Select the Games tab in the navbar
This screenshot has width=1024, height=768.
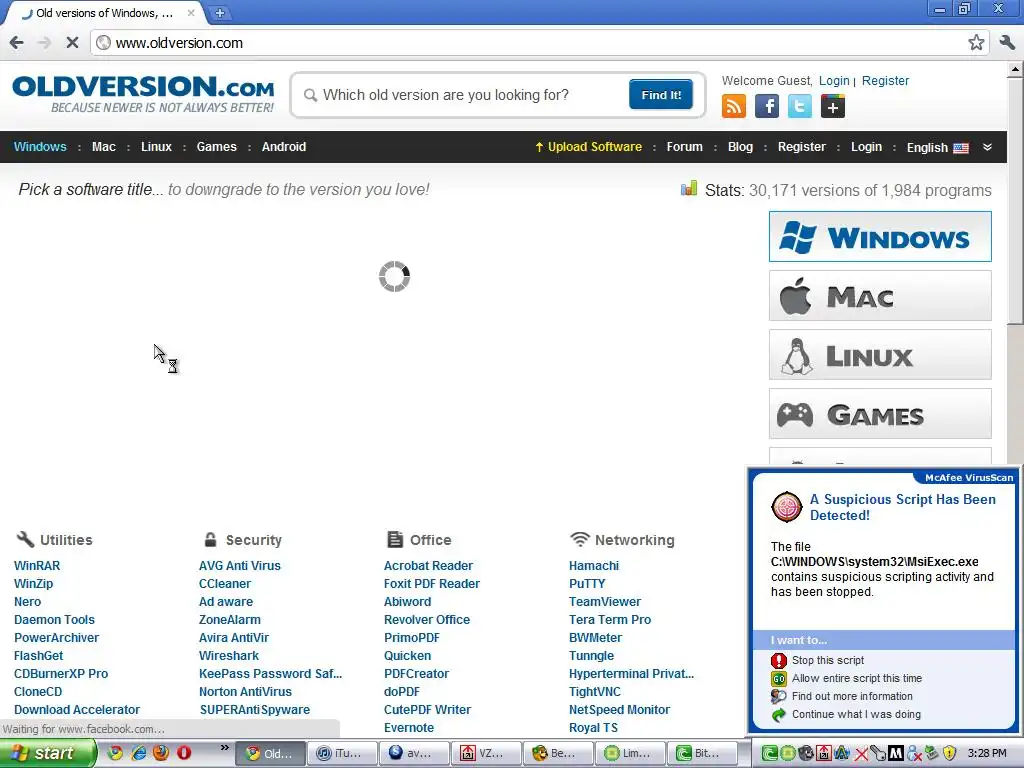[216, 147]
